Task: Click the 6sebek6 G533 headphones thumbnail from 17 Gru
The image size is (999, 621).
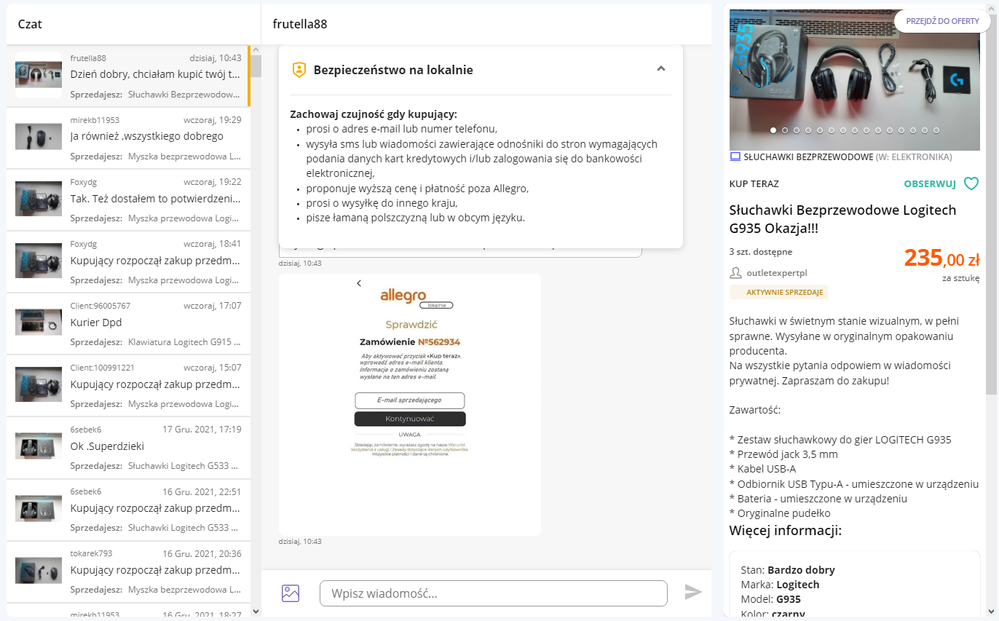Action: 38,446
